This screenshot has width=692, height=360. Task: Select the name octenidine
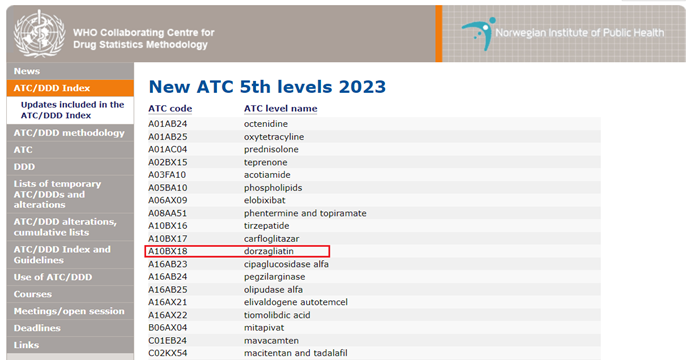[x=266, y=124]
